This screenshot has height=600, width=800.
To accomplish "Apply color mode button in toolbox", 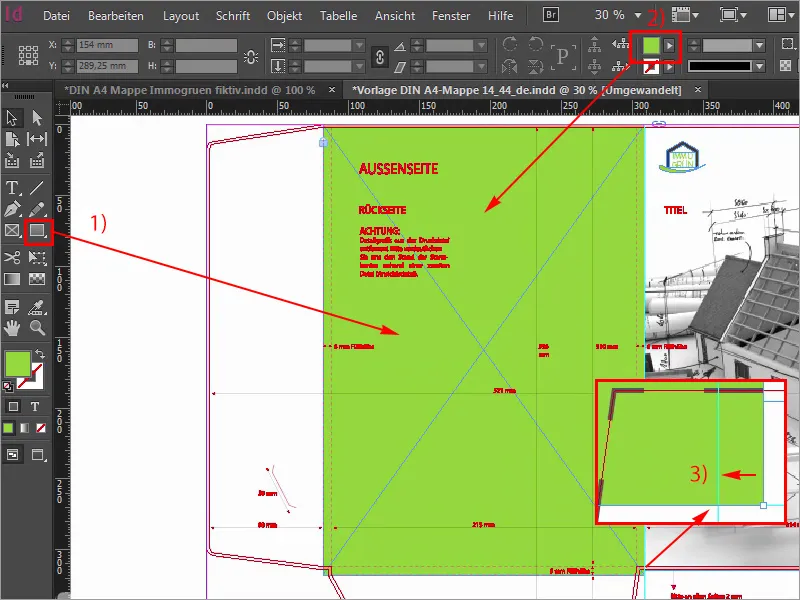I will point(8,428).
